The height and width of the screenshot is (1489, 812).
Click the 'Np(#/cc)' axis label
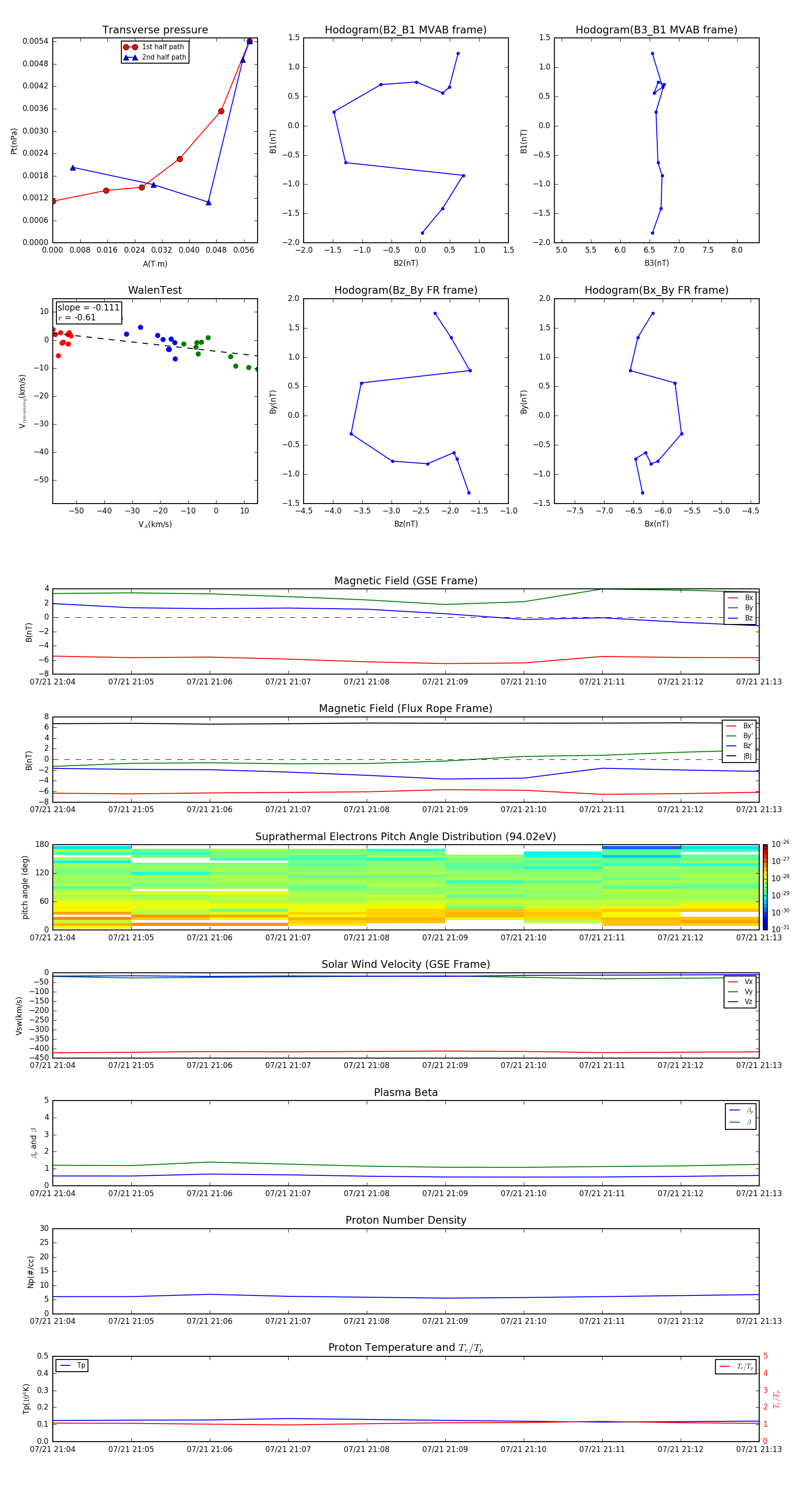coord(31,1271)
